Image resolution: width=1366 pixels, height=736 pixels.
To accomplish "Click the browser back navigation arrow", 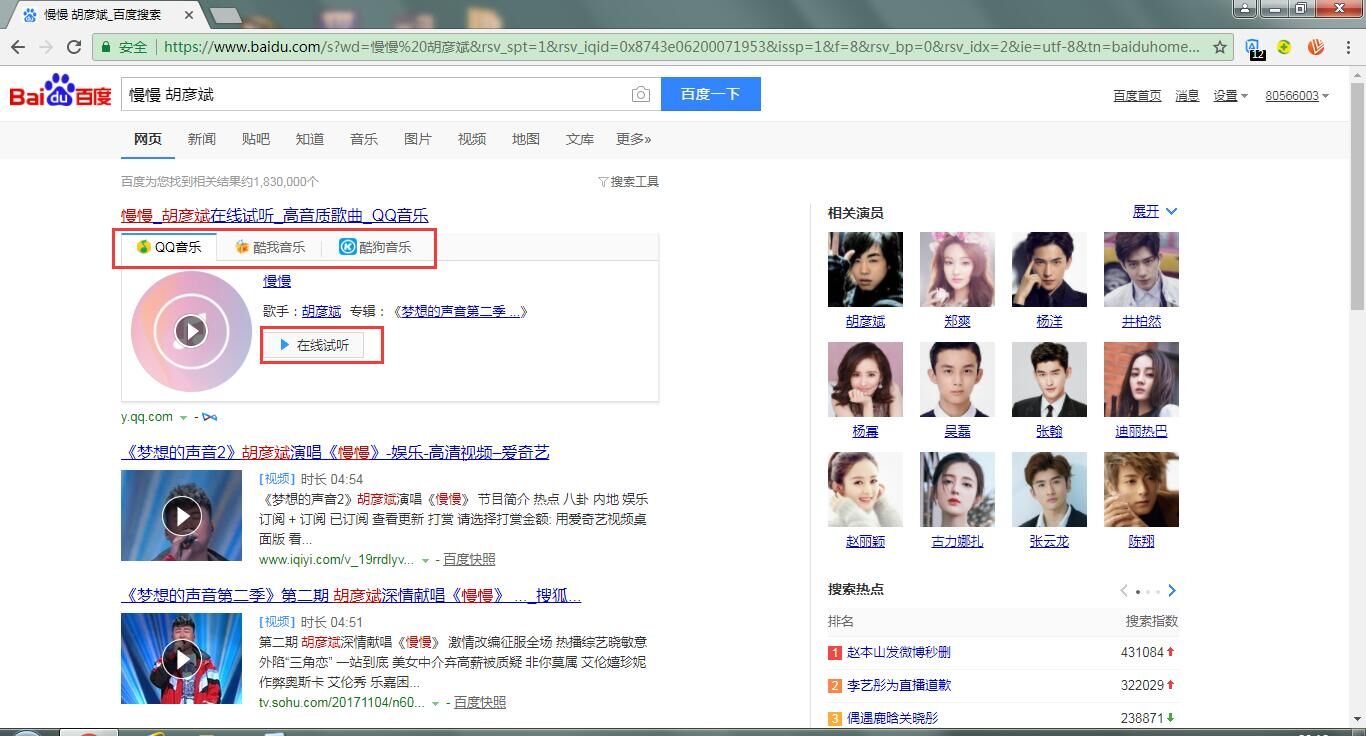I will (x=18, y=47).
